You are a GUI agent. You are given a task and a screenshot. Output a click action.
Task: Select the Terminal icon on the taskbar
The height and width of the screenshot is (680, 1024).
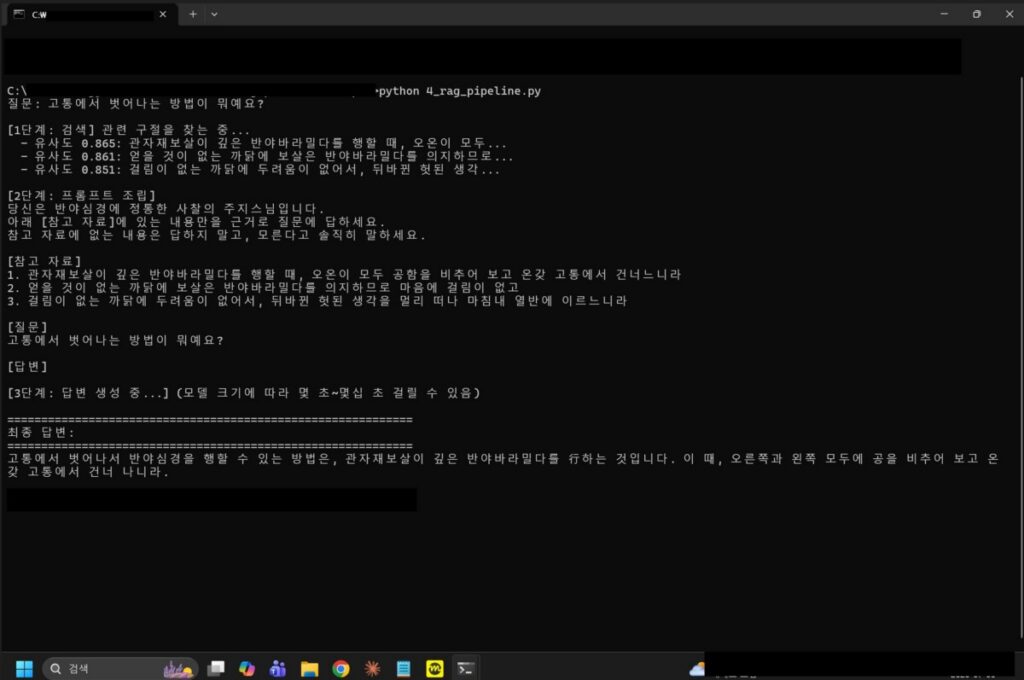click(466, 668)
